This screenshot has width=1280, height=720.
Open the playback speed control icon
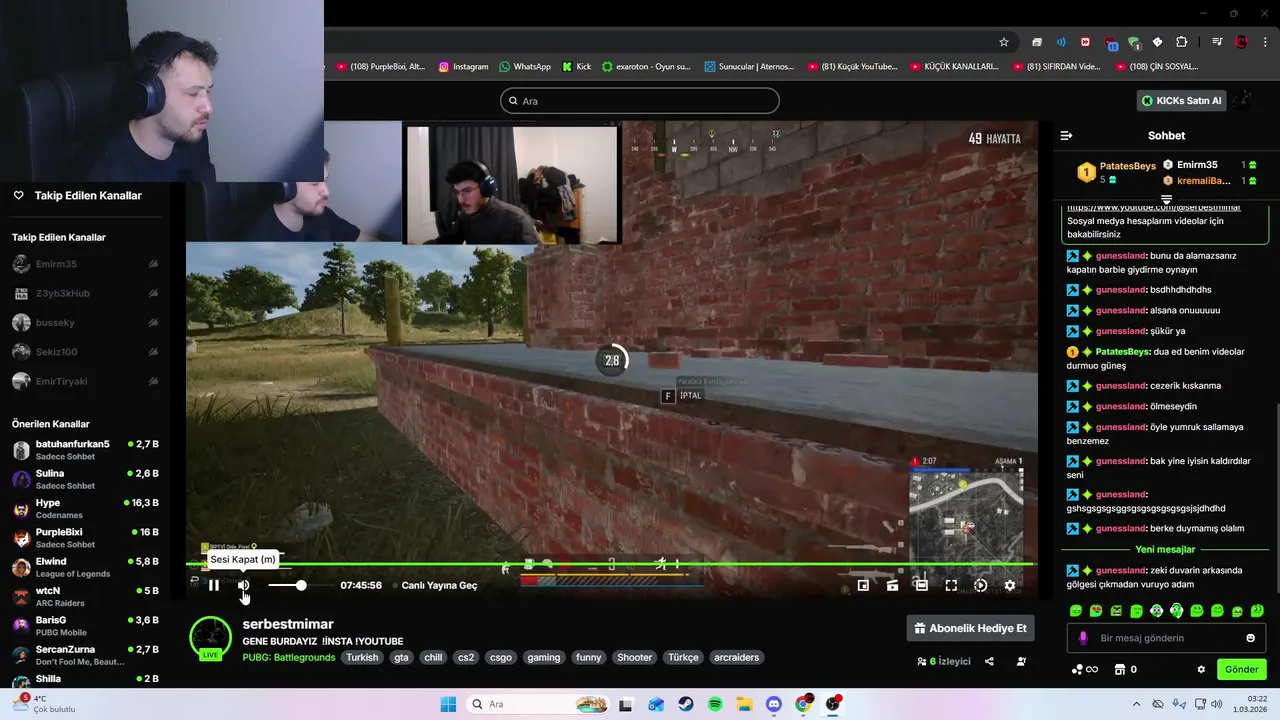click(980, 585)
